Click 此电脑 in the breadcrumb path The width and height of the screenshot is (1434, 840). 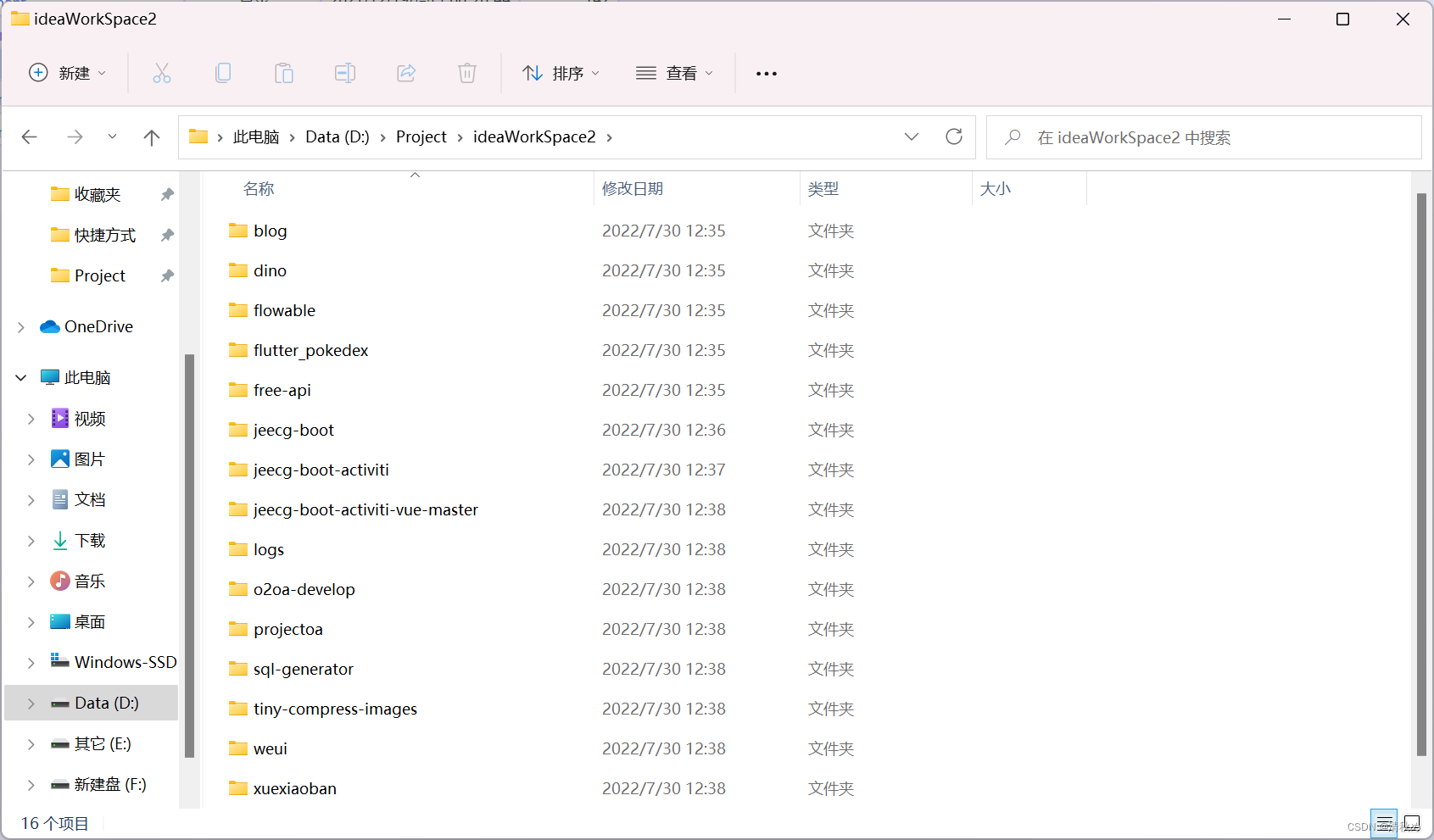(256, 136)
